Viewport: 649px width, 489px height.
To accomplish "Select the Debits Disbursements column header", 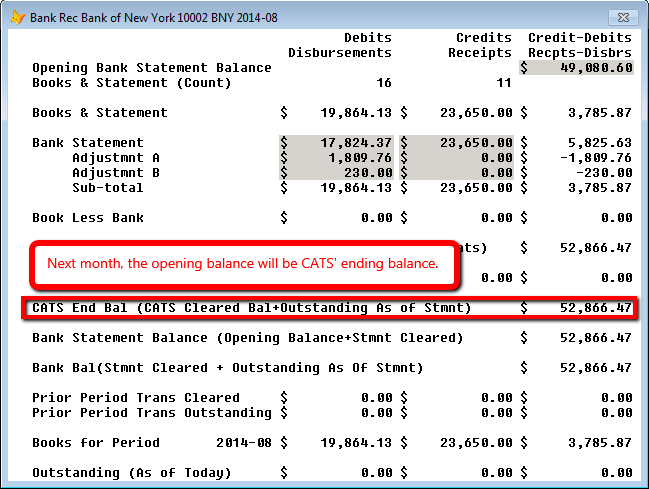I will point(340,45).
